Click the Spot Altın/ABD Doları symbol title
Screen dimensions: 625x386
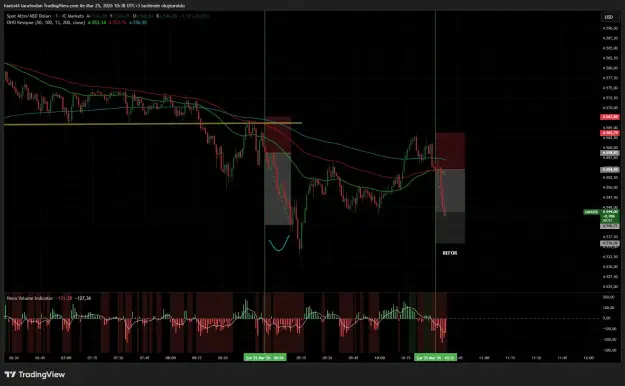click(x=45, y=16)
